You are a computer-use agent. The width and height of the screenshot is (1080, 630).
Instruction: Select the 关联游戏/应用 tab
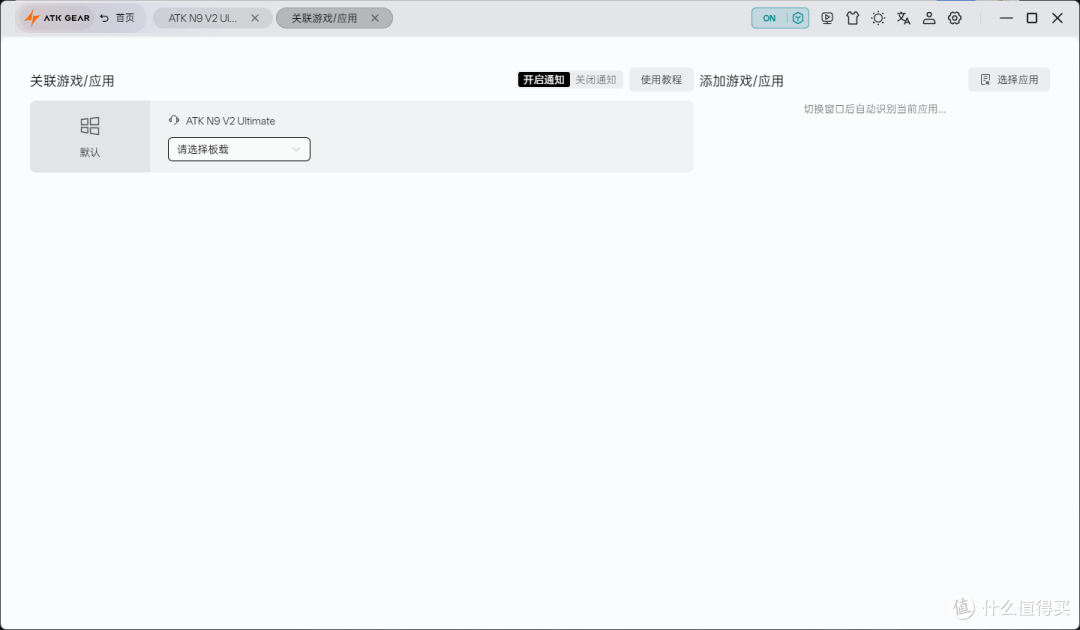324,19
